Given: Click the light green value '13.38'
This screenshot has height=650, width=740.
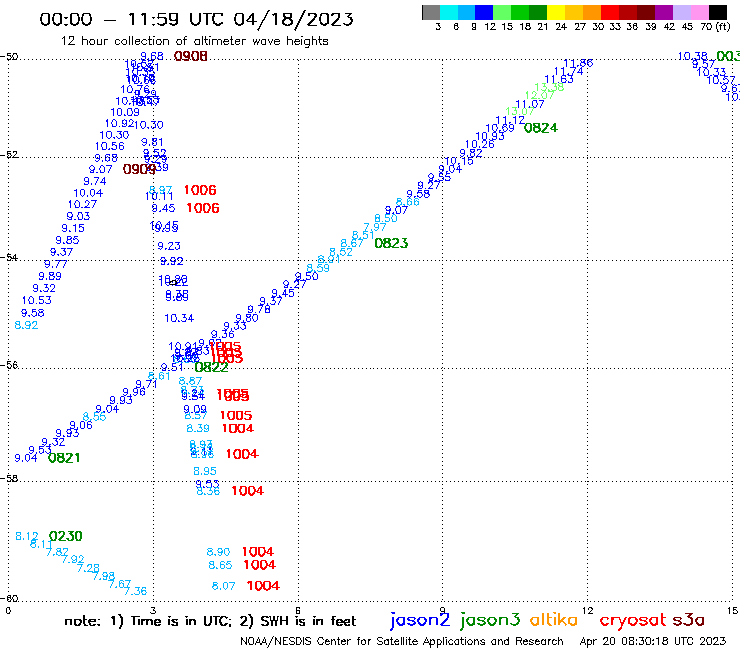Looking at the screenshot, I should (x=549, y=87).
